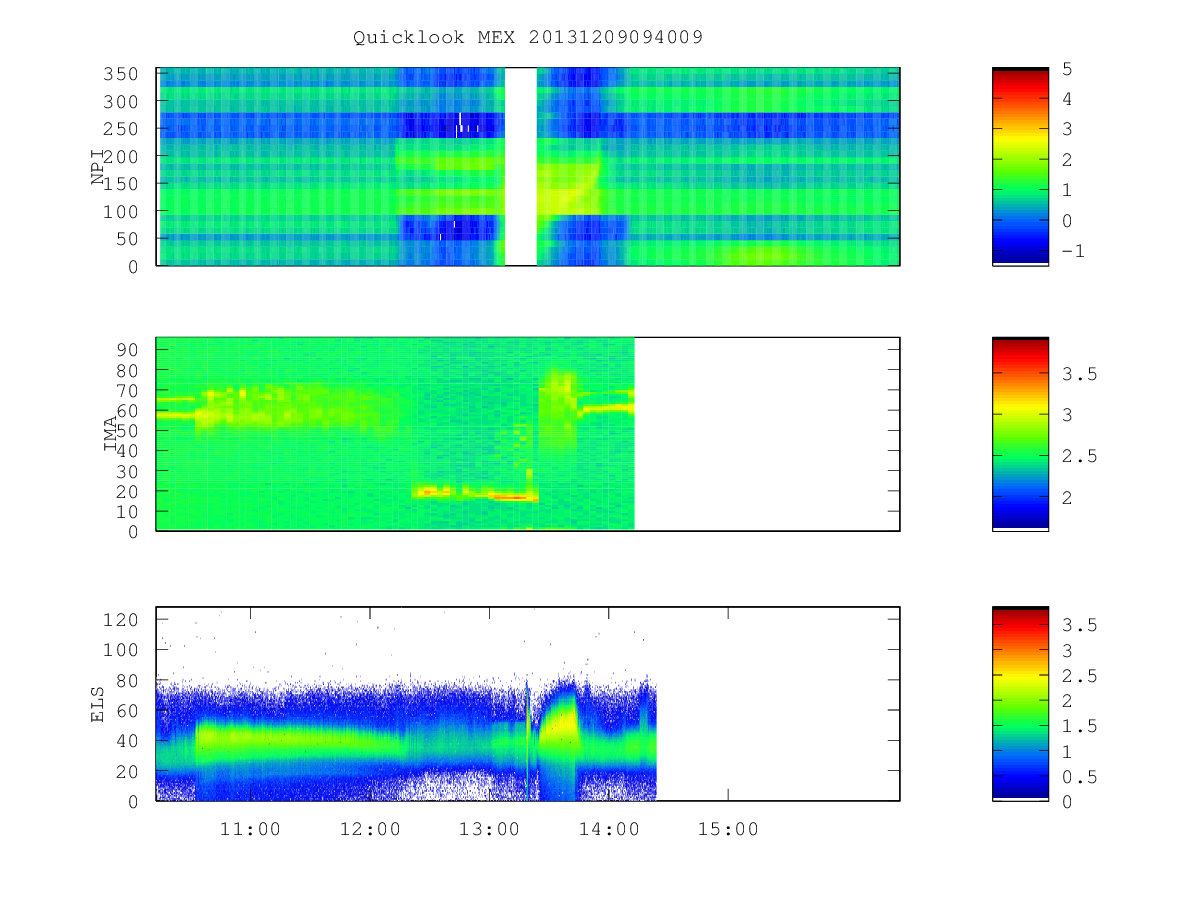Click the ELS color scale bar
1200x900 pixels.
coord(1020,704)
